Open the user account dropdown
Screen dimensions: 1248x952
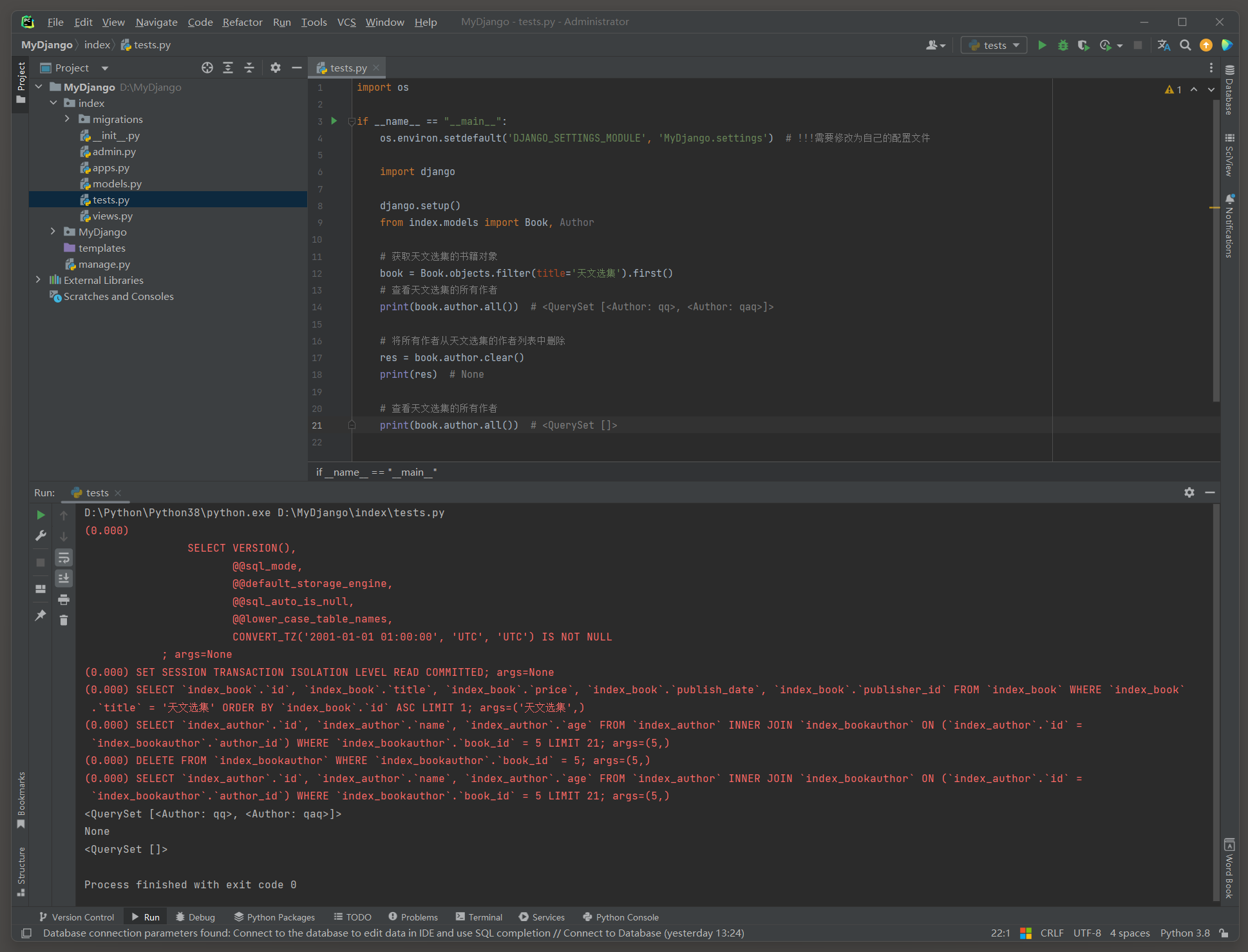936,45
